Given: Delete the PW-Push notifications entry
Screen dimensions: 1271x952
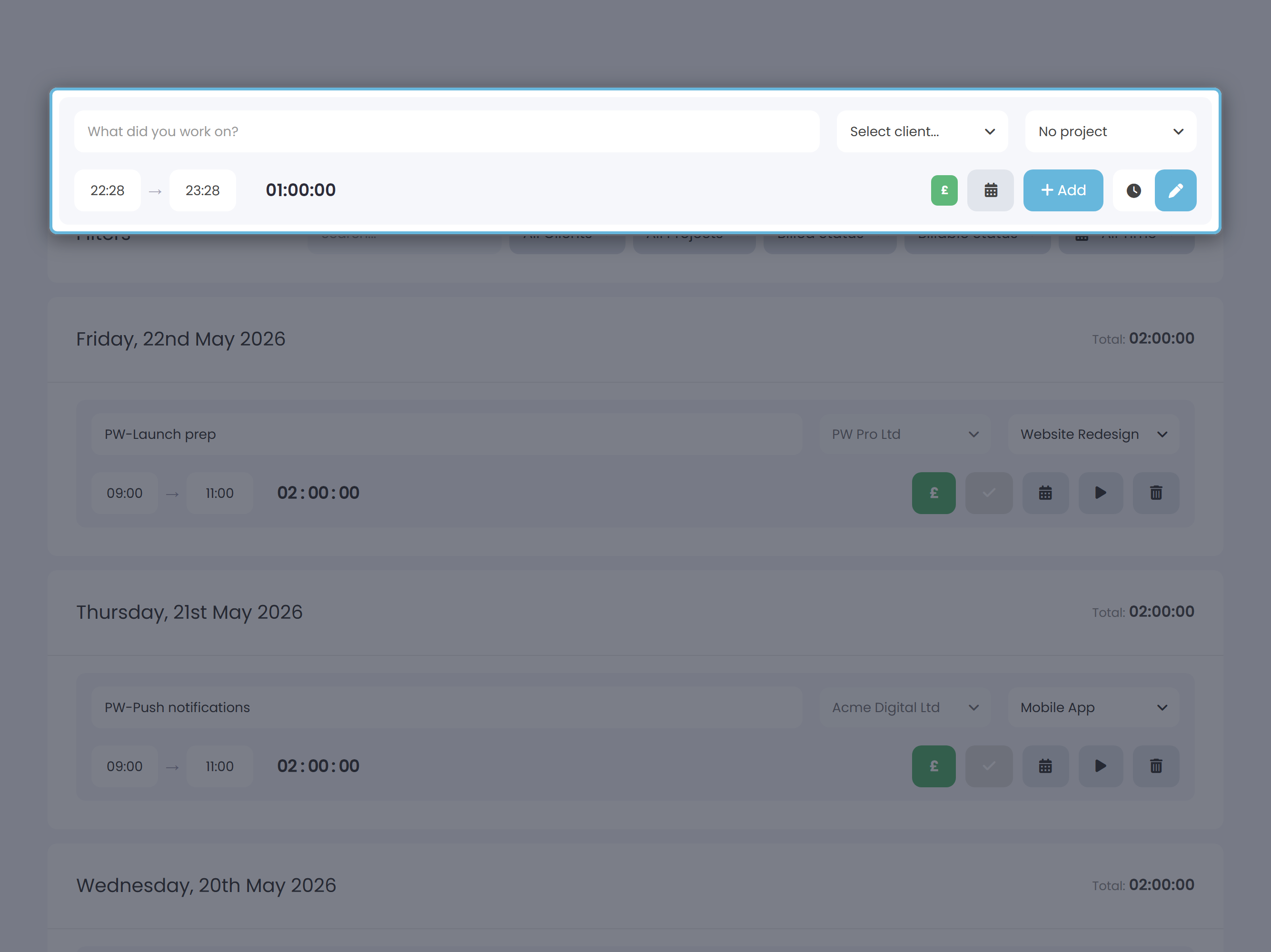Looking at the screenshot, I should pyautogui.click(x=1156, y=766).
